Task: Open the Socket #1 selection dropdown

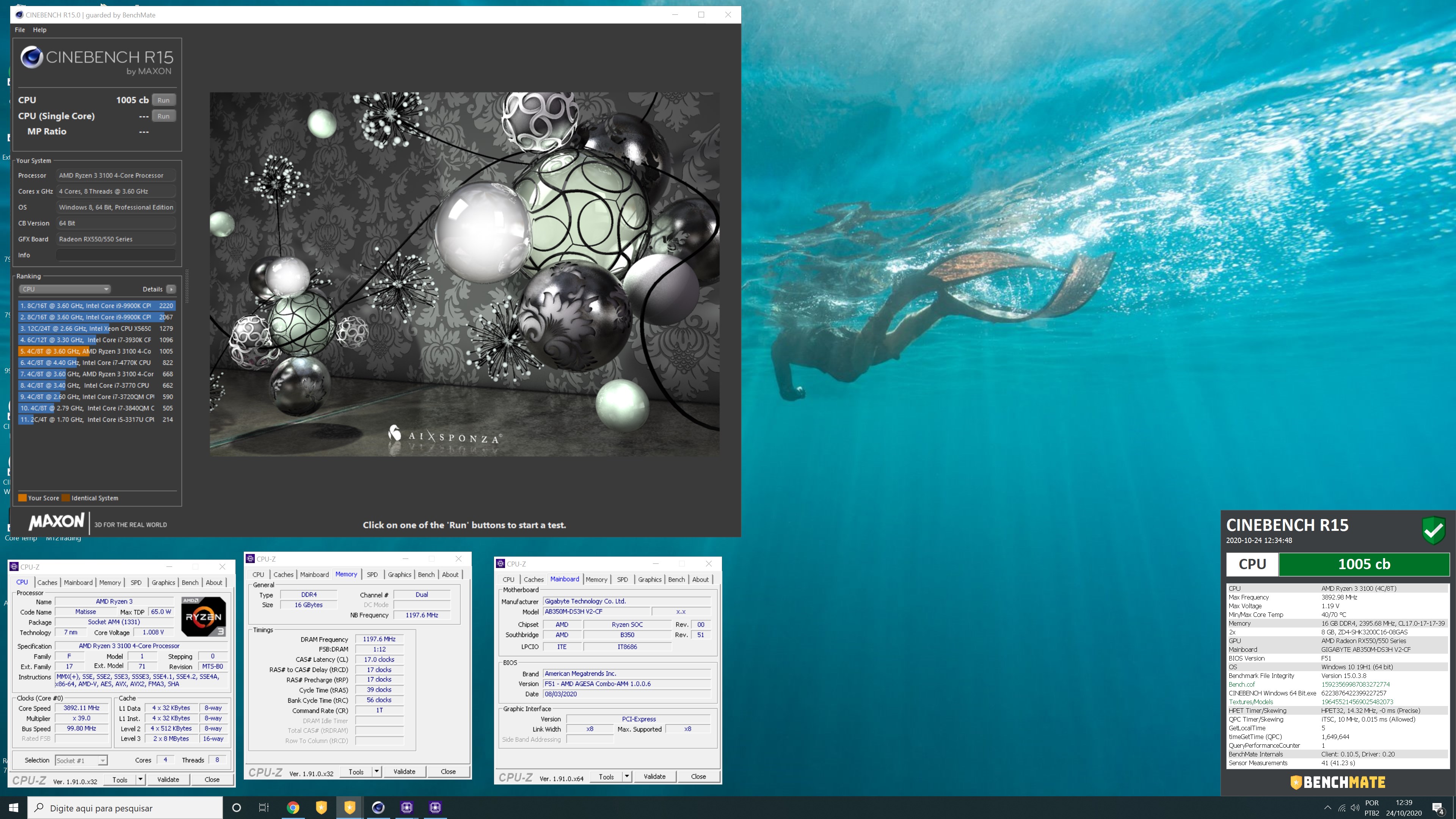Action: 81,760
